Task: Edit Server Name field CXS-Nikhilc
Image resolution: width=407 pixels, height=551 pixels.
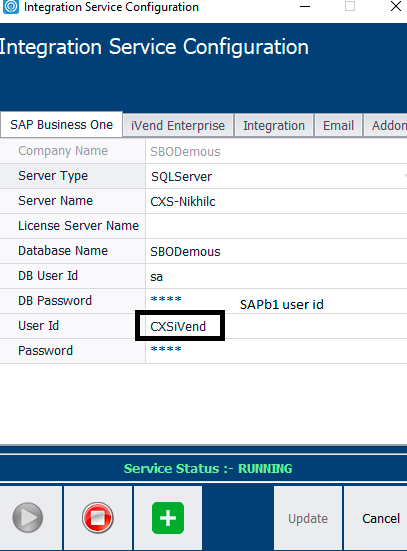Action: [x=276, y=201]
